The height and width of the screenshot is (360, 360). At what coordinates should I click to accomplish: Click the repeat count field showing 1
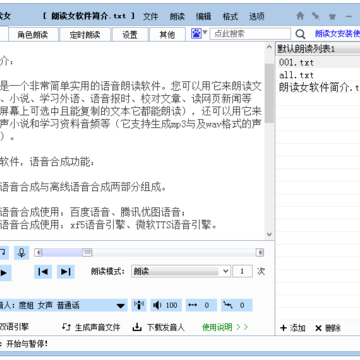tap(242, 271)
